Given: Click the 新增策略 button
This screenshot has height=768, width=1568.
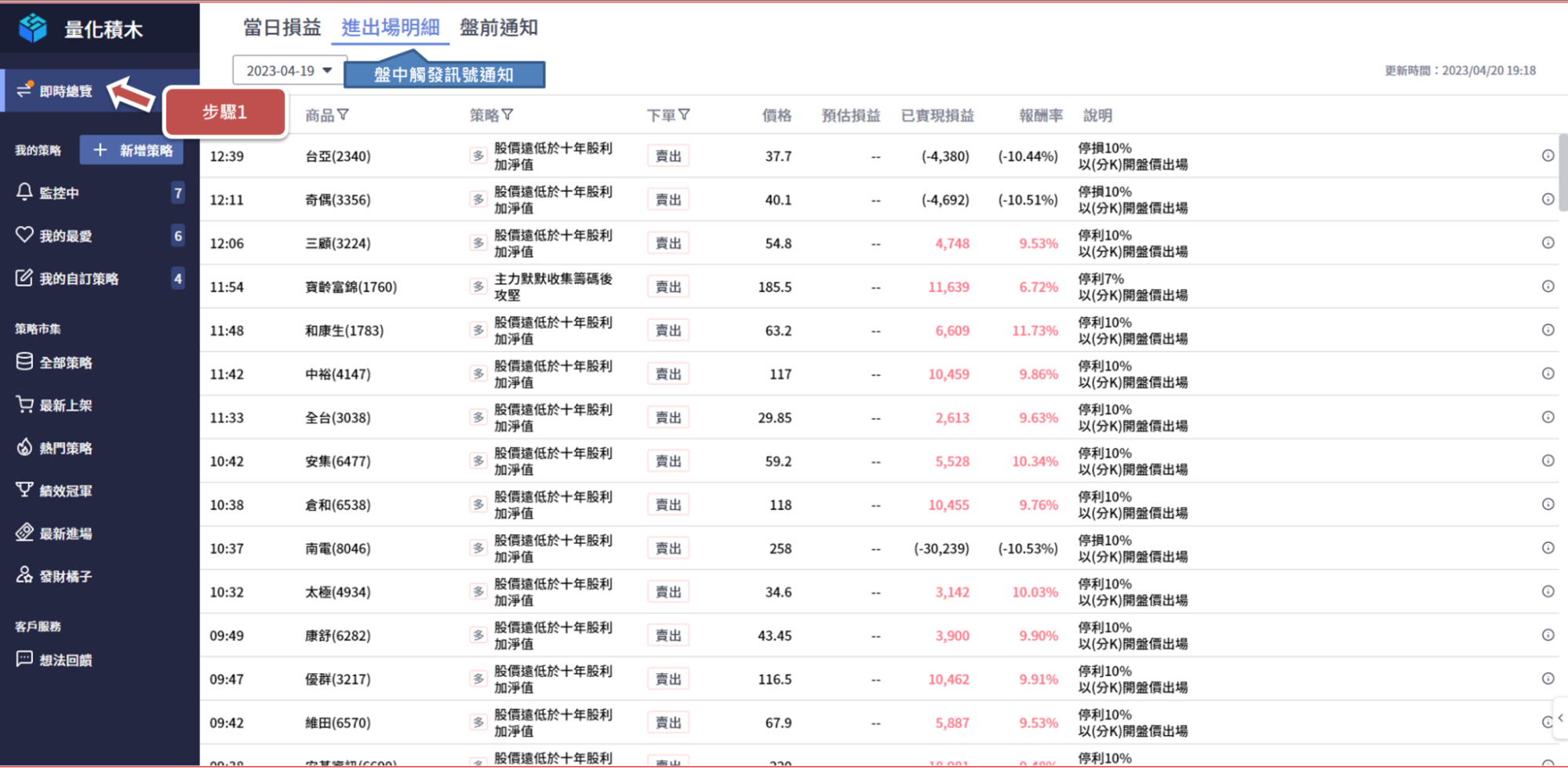Looking at the screenshot, I should pyautogui.click(x=132, y=150).
